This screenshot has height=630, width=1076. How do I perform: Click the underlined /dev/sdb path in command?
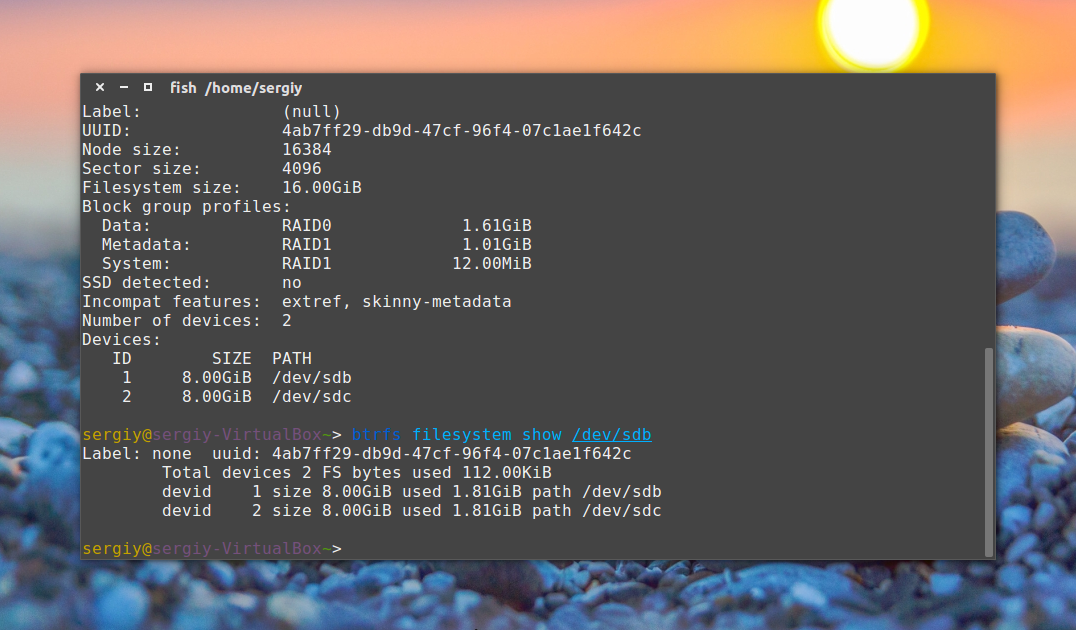(x=611, y=434)
